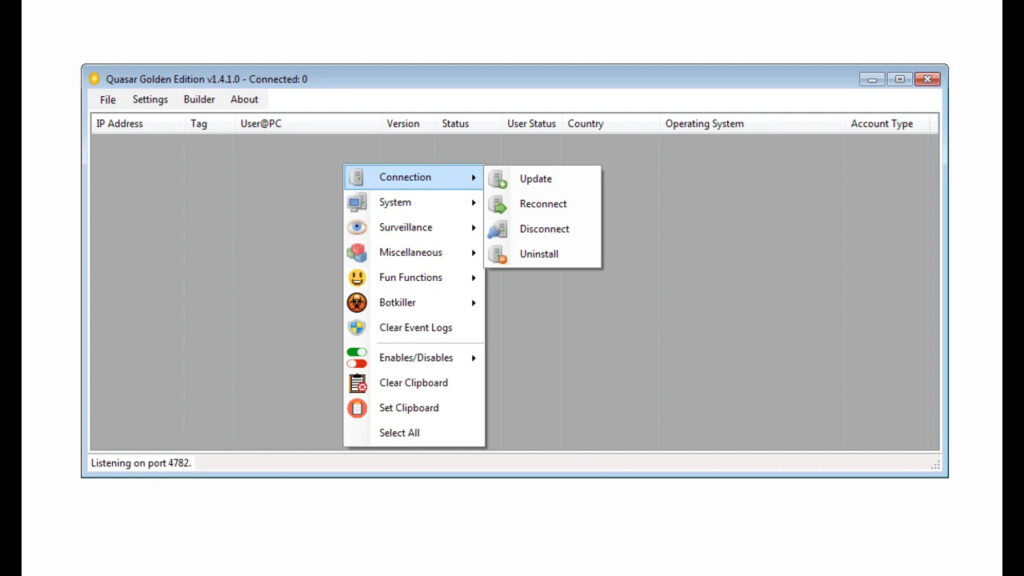Sort by User@PC column header

point(308,123)
